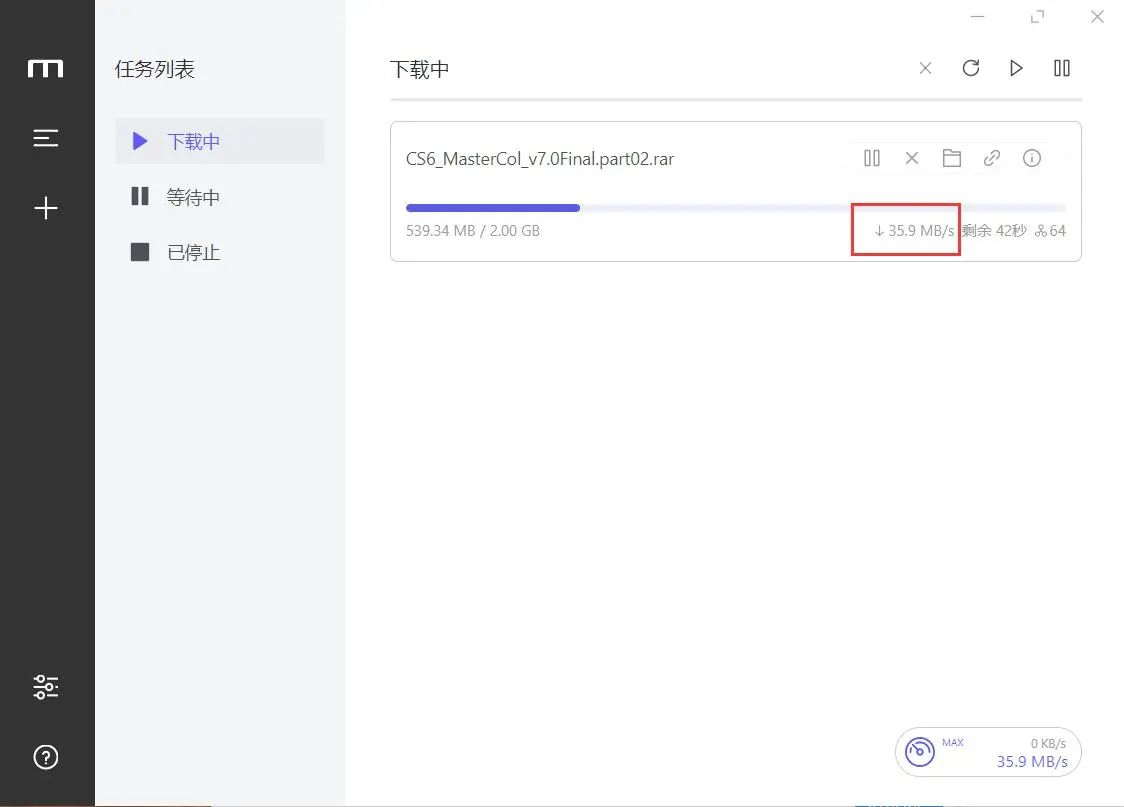Click the 下载中 page heading
Screen dimensions: 1124x807
click(x=419, y=69)
